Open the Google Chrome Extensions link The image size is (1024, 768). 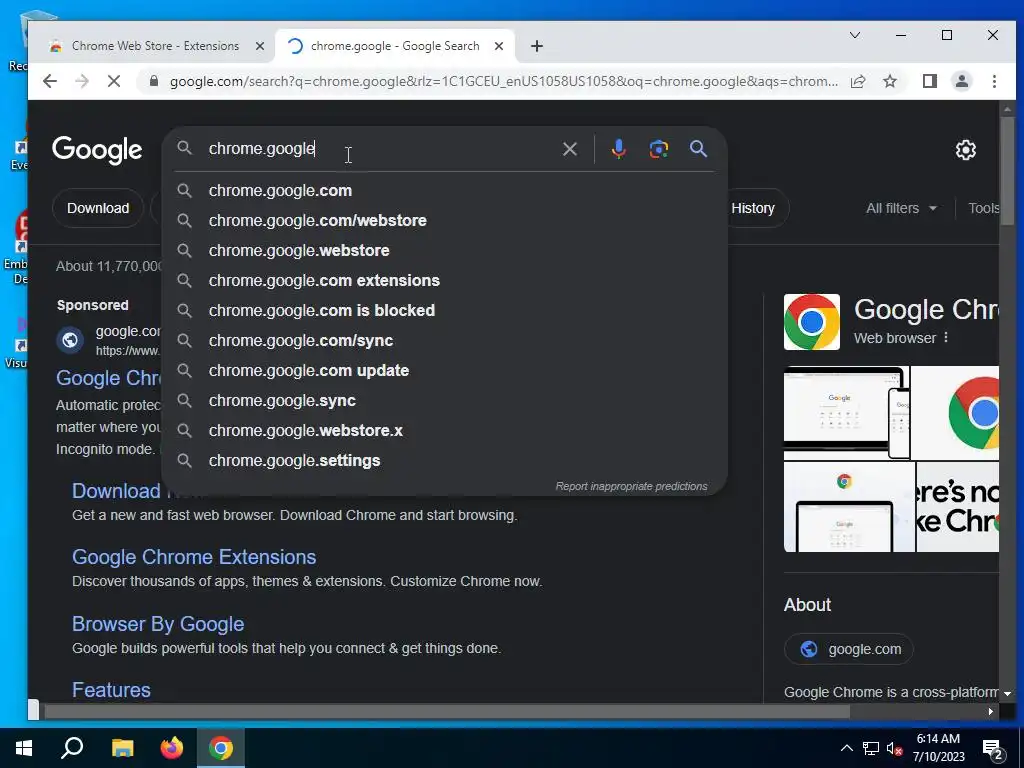(194, 557)
